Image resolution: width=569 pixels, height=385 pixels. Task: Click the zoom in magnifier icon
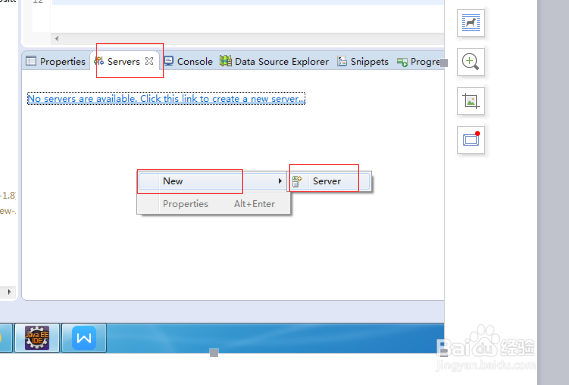(x=471, y=62)
